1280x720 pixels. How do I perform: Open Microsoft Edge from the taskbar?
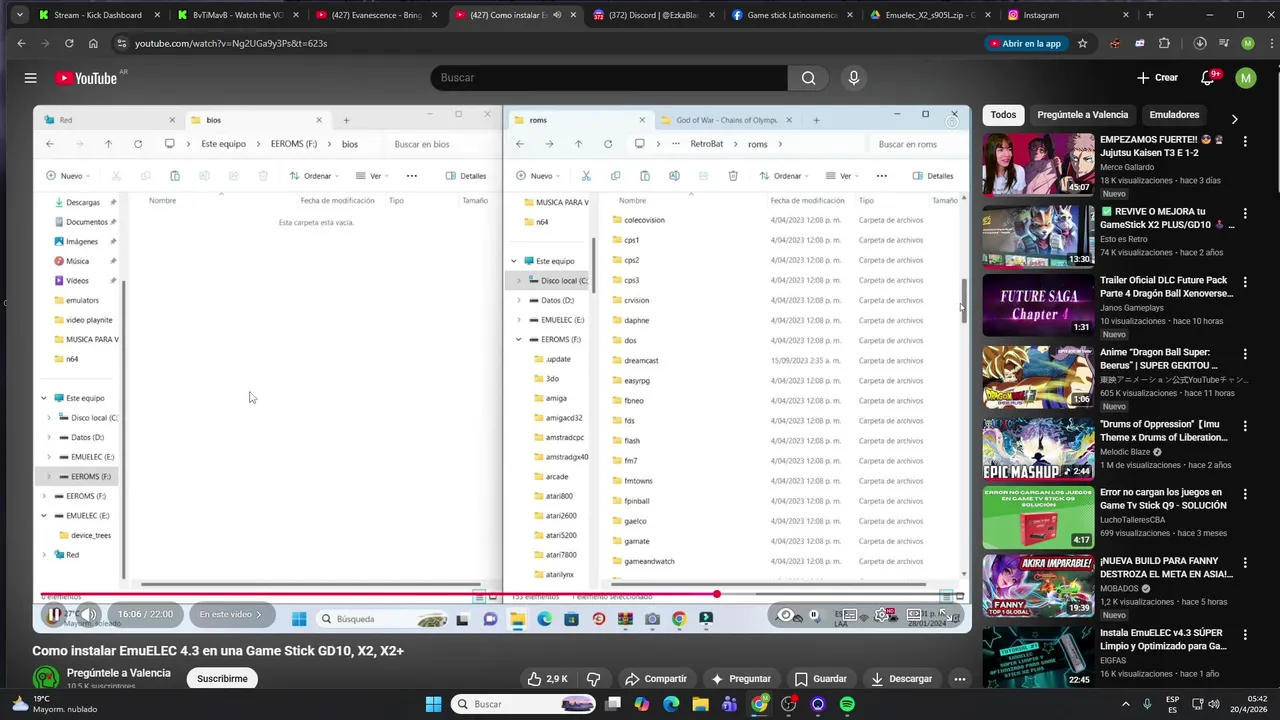click(671, 704)
